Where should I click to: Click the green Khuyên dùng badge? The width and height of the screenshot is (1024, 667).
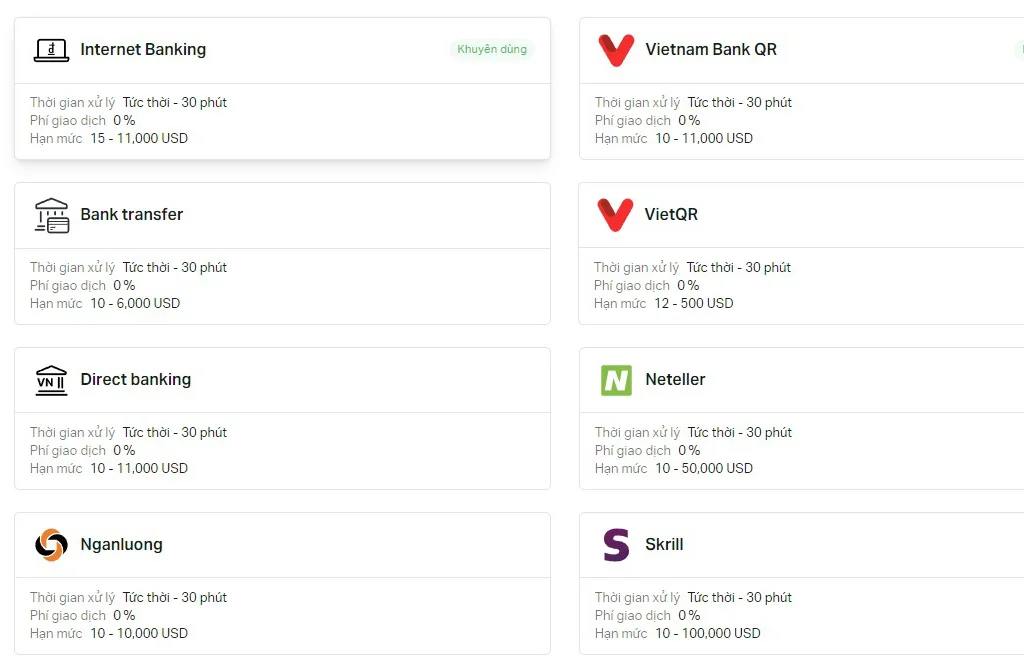pos(492,49)
